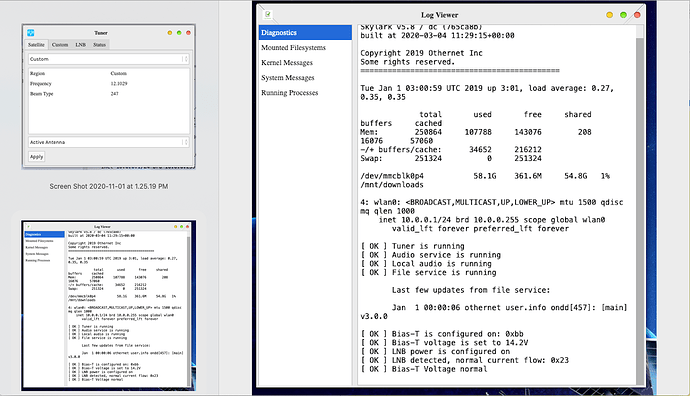Select the Log Viewer screenshot thumbnail
The image size is (690, 396).
[x=109, y=305]
